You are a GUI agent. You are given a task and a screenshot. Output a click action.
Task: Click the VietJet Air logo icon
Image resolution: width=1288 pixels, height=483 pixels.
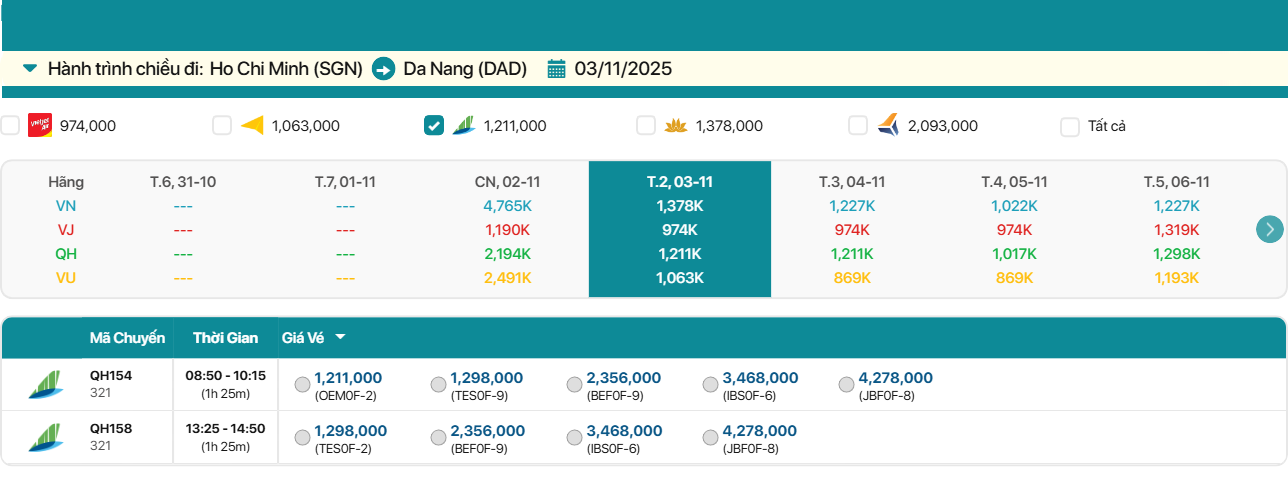(40, 125)
